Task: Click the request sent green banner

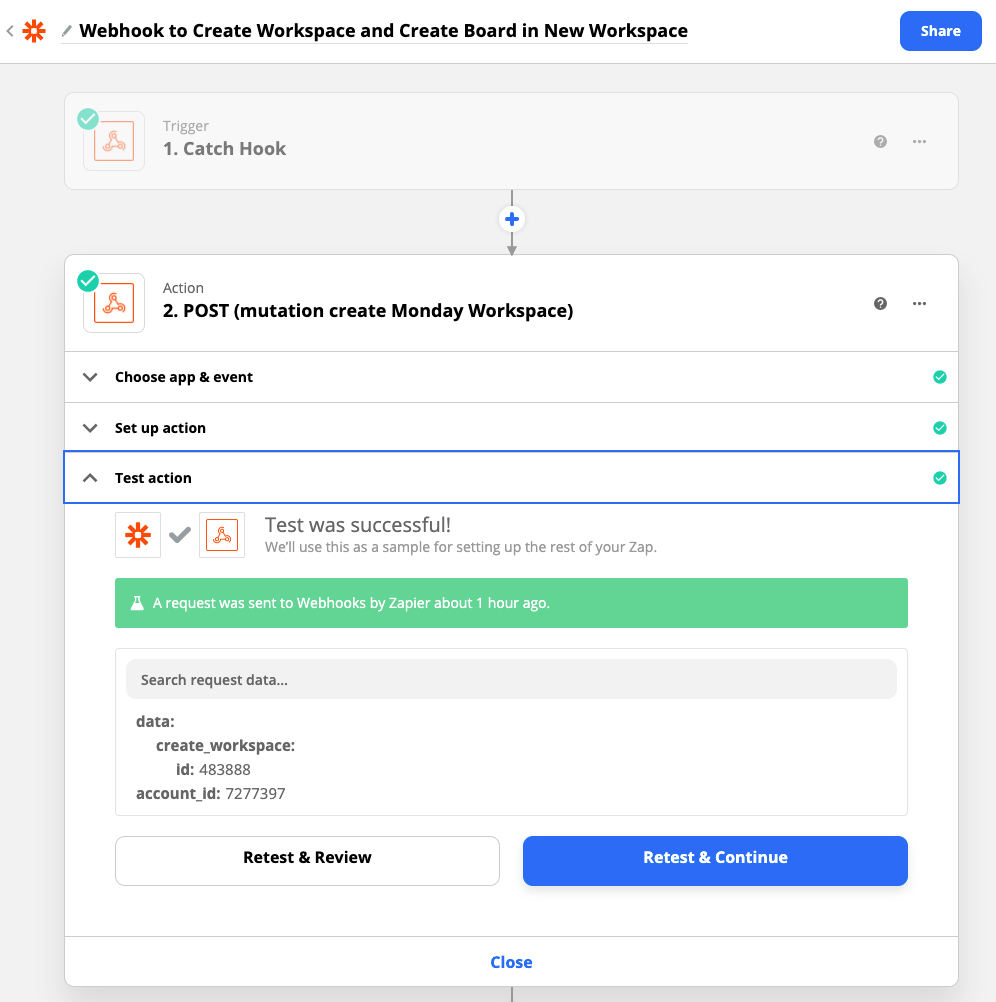Action: click(x=511, y=603)
